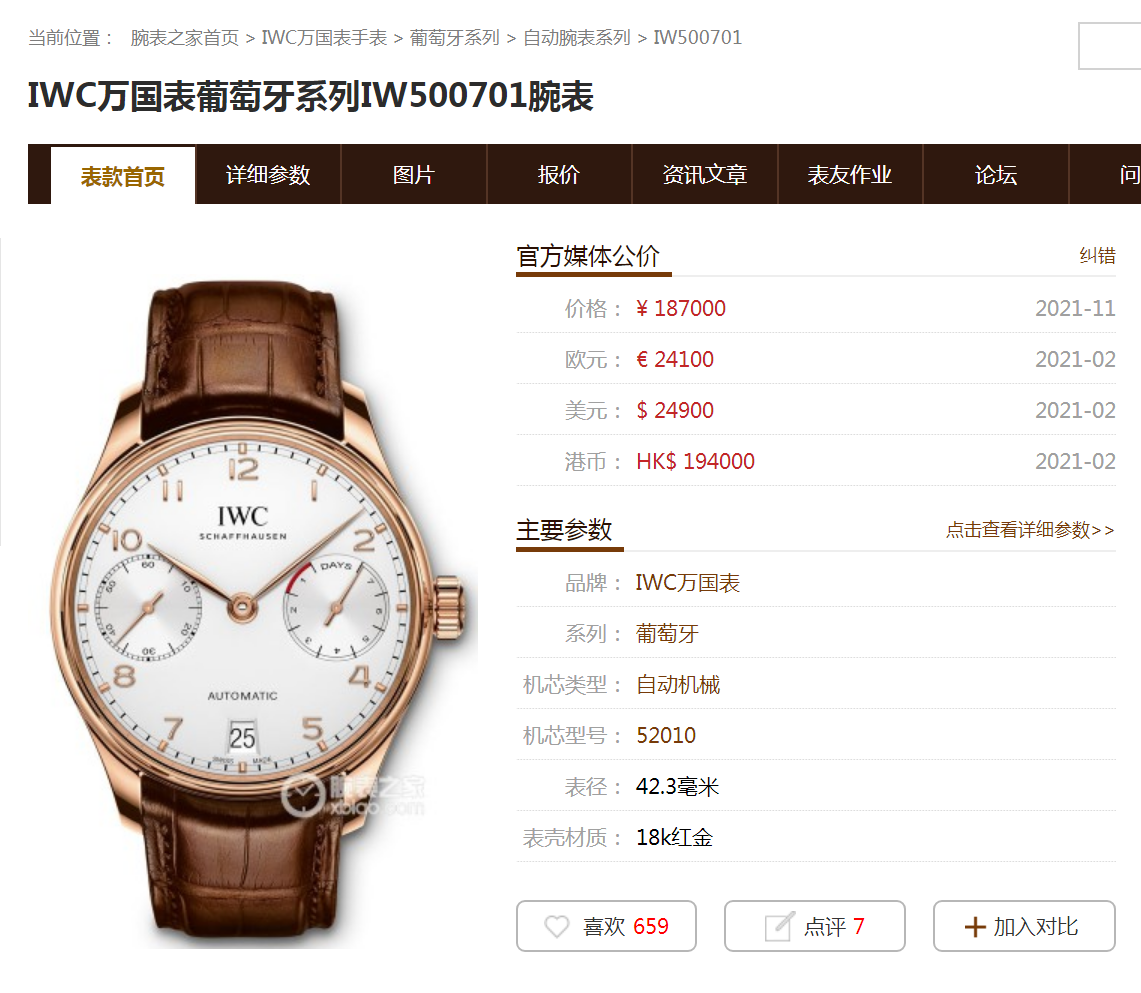Click 腕表之家首页 in the breadcrumb
The width and height of the screenshot is (1141, 993).
tap(185, 38)
